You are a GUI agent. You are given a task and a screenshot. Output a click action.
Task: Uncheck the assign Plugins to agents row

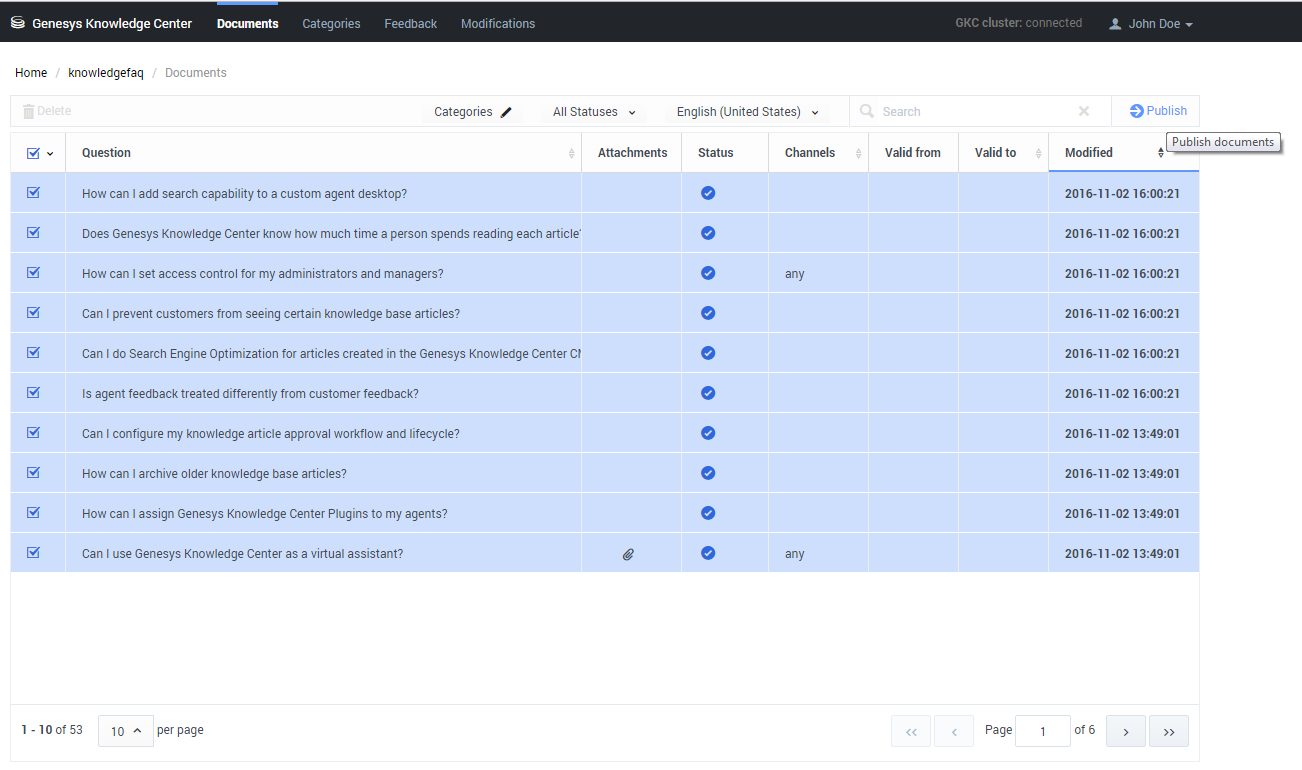click(33, 512)
